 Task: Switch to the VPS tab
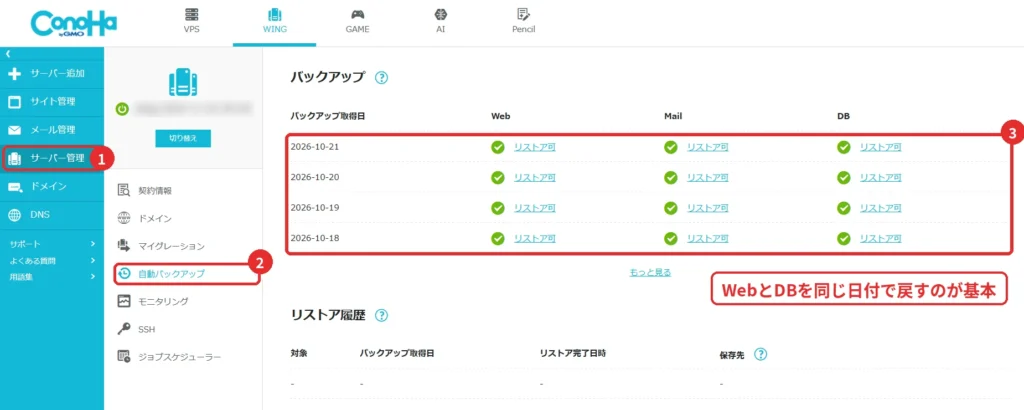click(191, 21)
